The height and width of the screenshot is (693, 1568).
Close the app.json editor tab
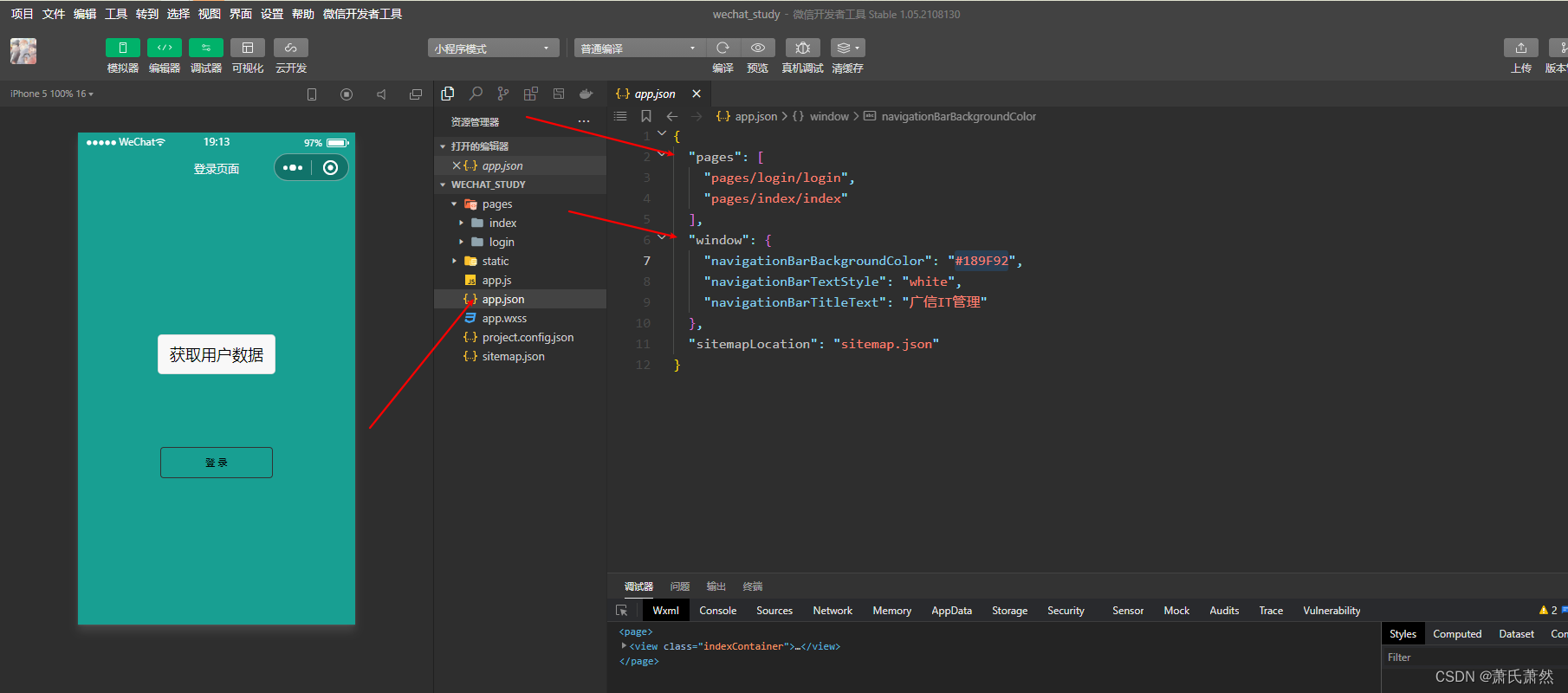pyautogui.click(x=697, y=94)
